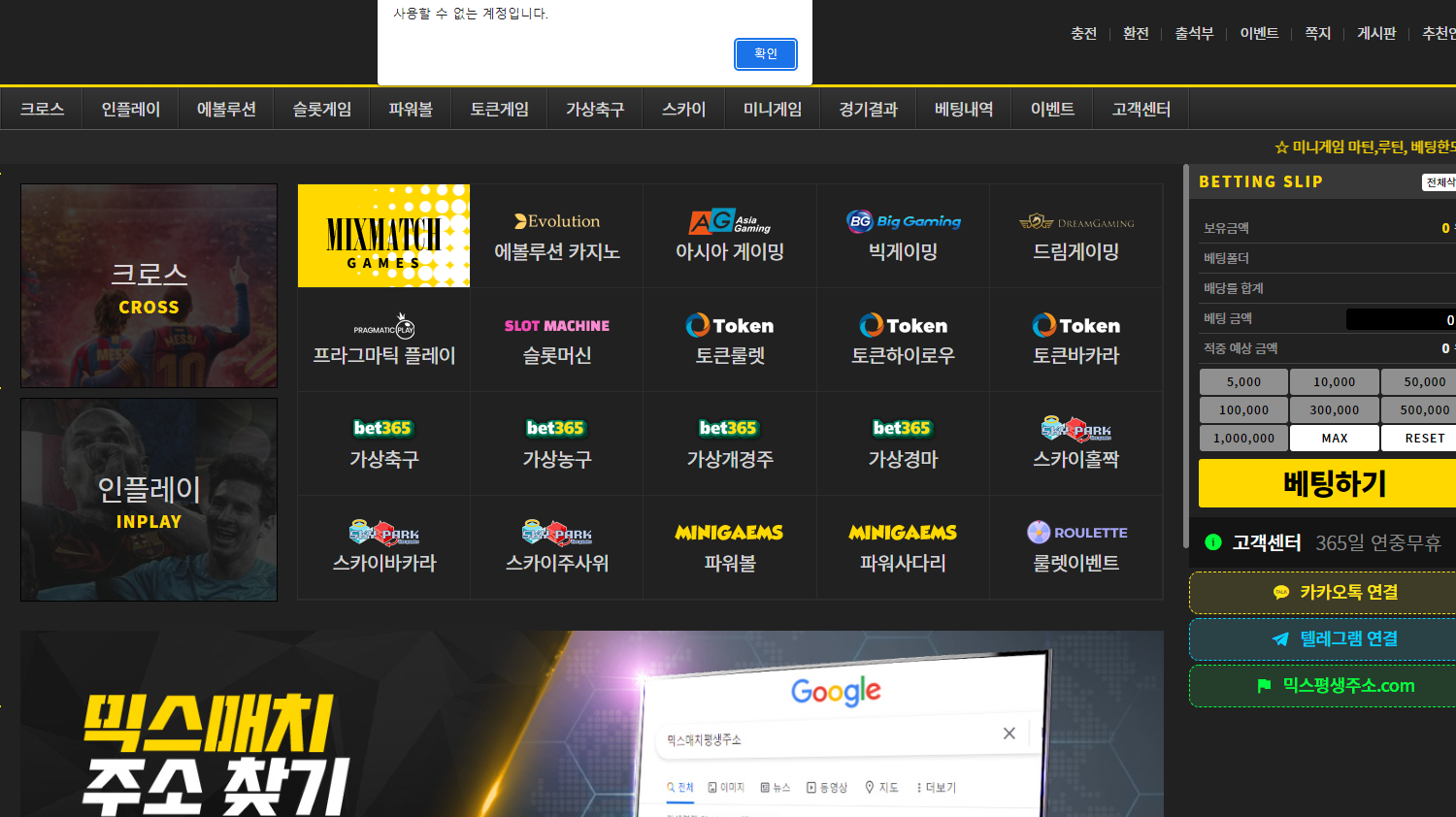Open the 크로스 CROSS banner
Screen dimensions: 1456x817
(149, 286)
